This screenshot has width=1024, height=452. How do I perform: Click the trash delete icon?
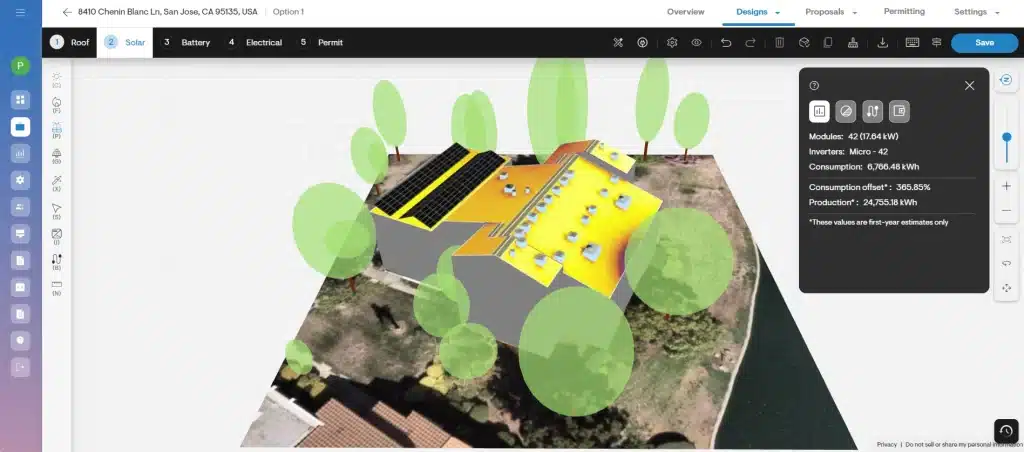coord(779,43)
